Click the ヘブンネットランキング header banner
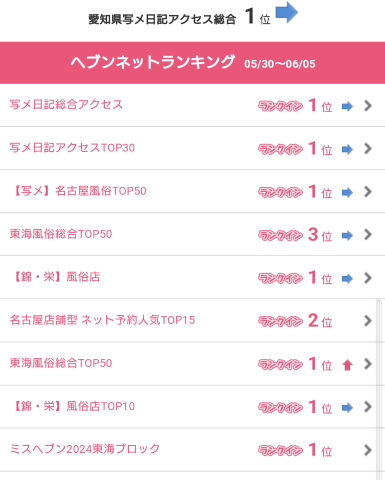Image resolution: width=385 pixels, height=480 pixels. 192,63
